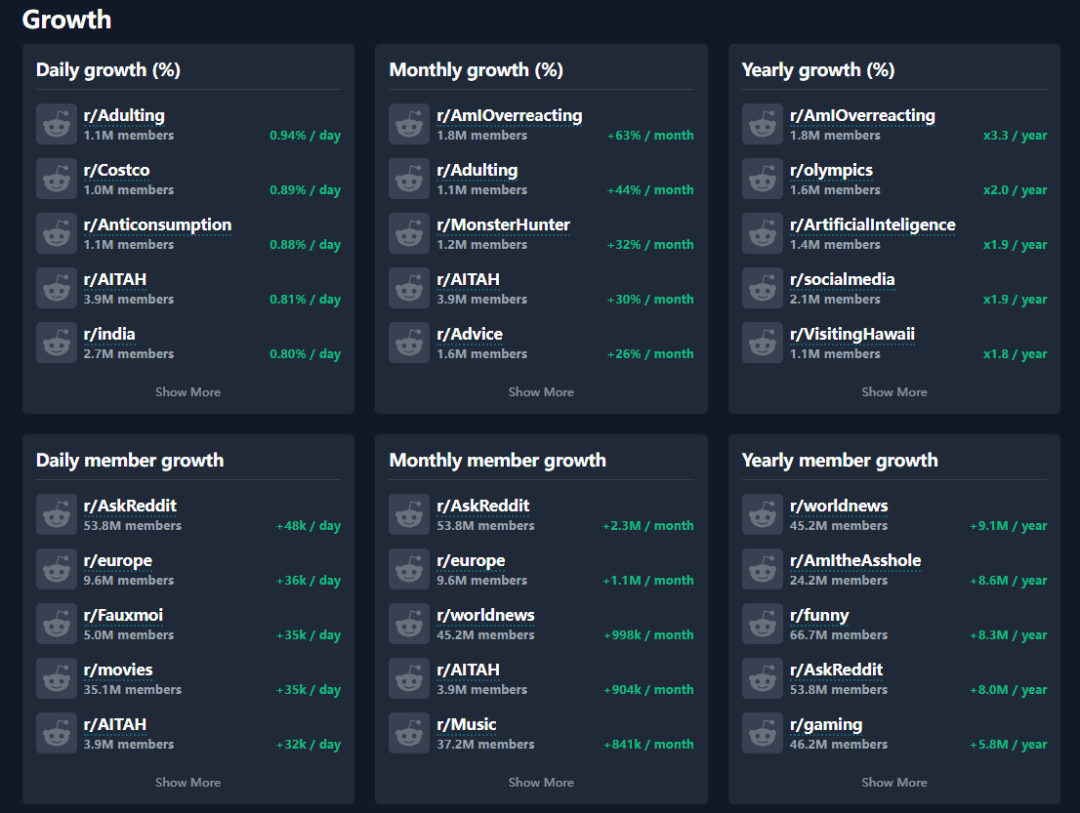The width and height of the screenshot is (1080, 813).
Task: Click the r/Advice subreddit avatar icon
Action: pyautogui.click(x=409, y=342)
